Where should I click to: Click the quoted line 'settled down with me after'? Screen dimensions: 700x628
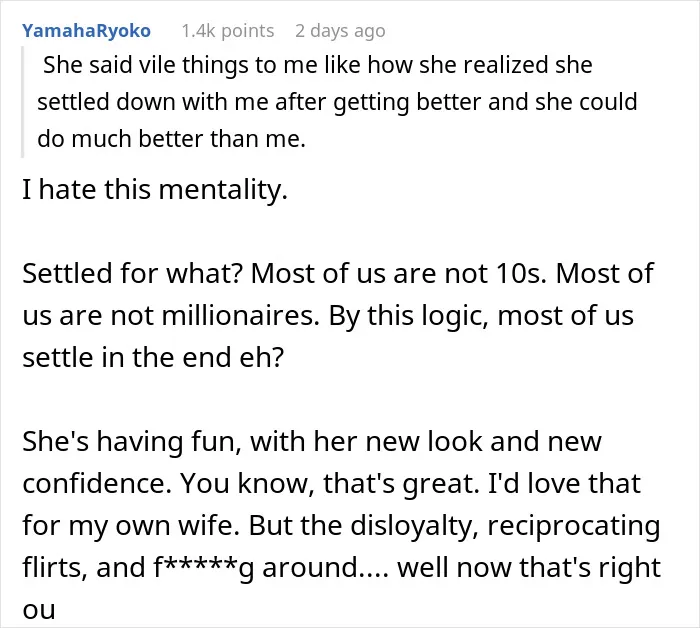[x=337, y=102]
